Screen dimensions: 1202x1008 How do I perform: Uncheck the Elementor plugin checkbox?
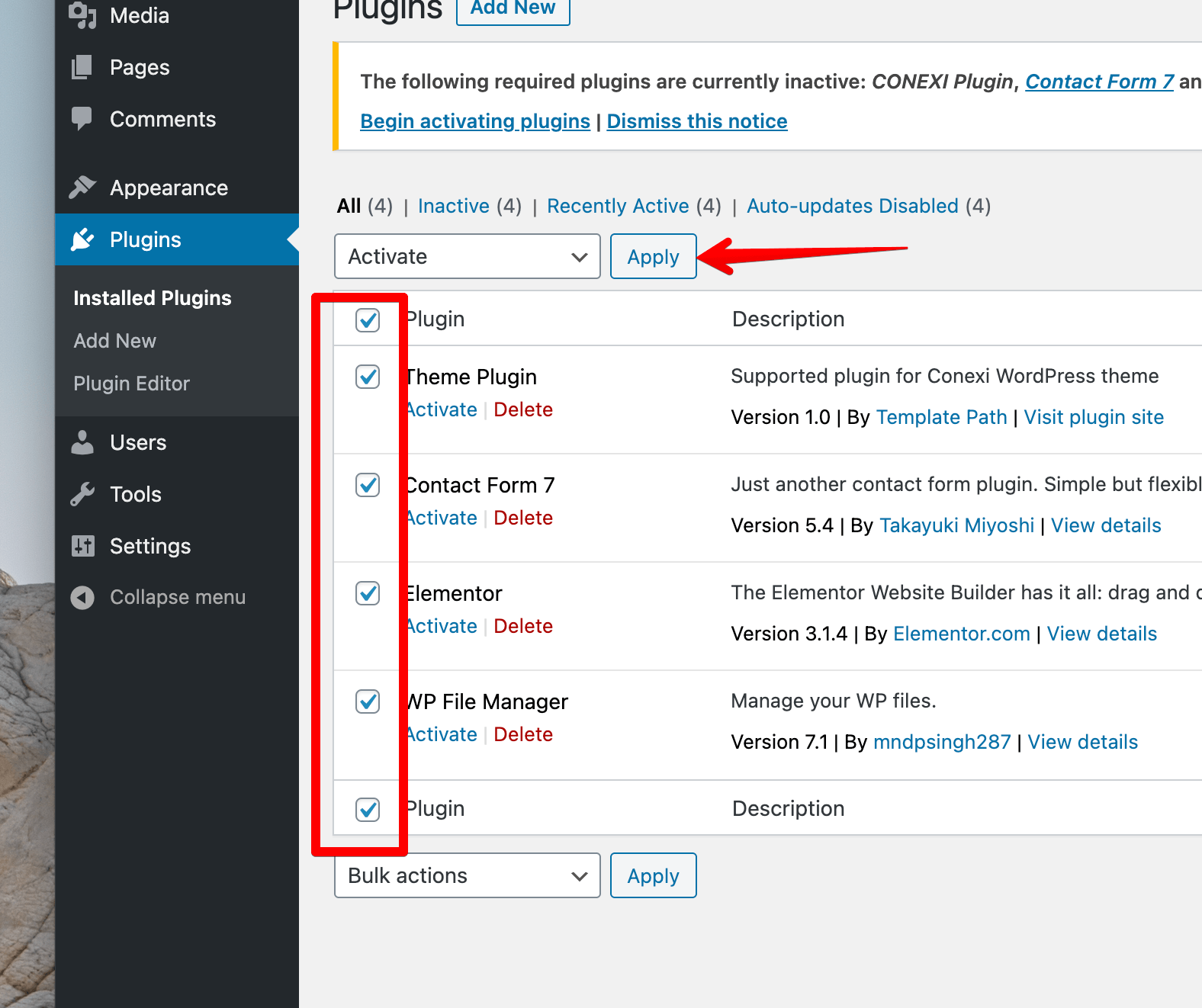[368, 593]
